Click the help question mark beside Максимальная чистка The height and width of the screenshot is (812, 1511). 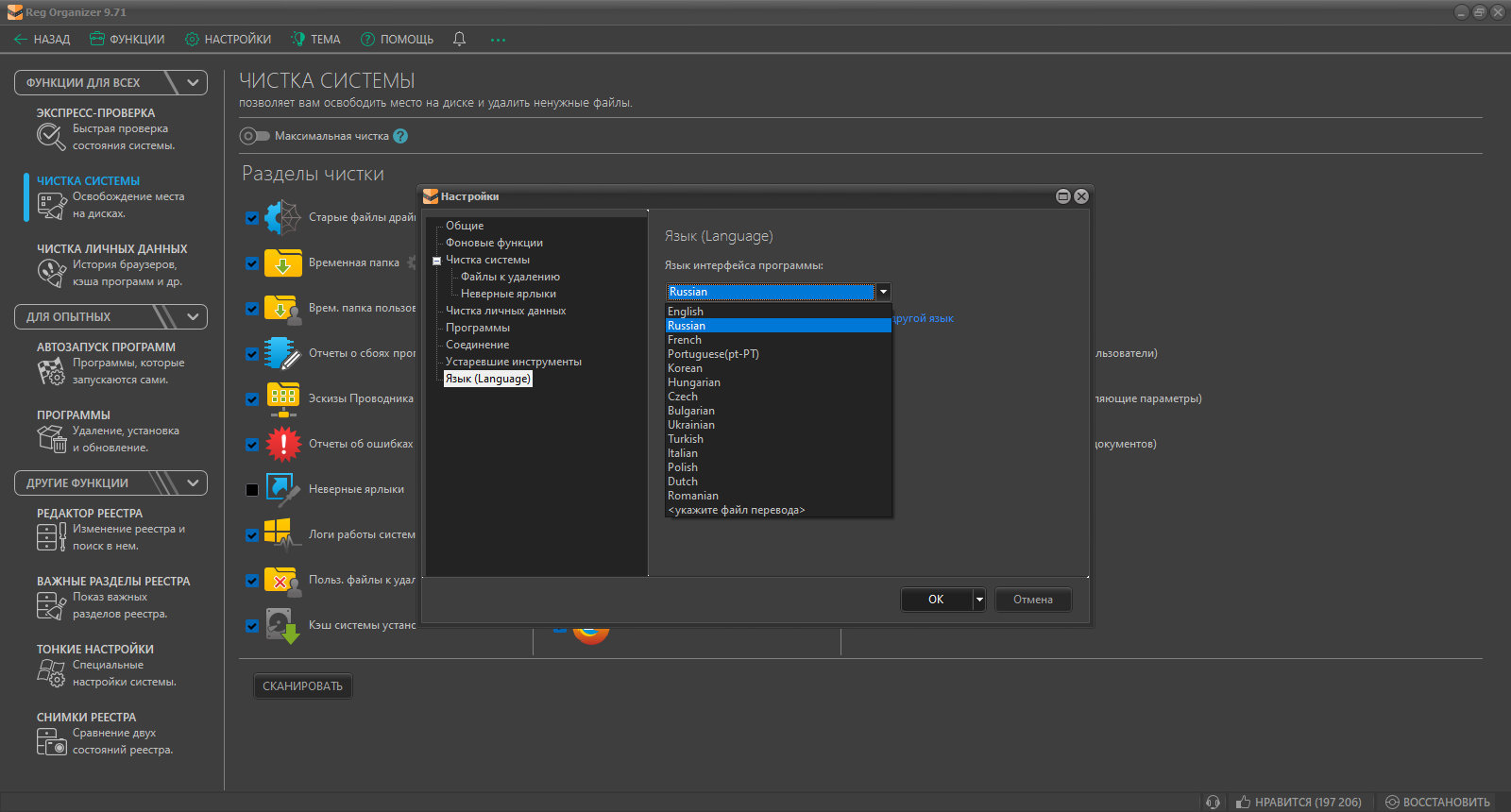pyautogui.click(x=400, y=136)
